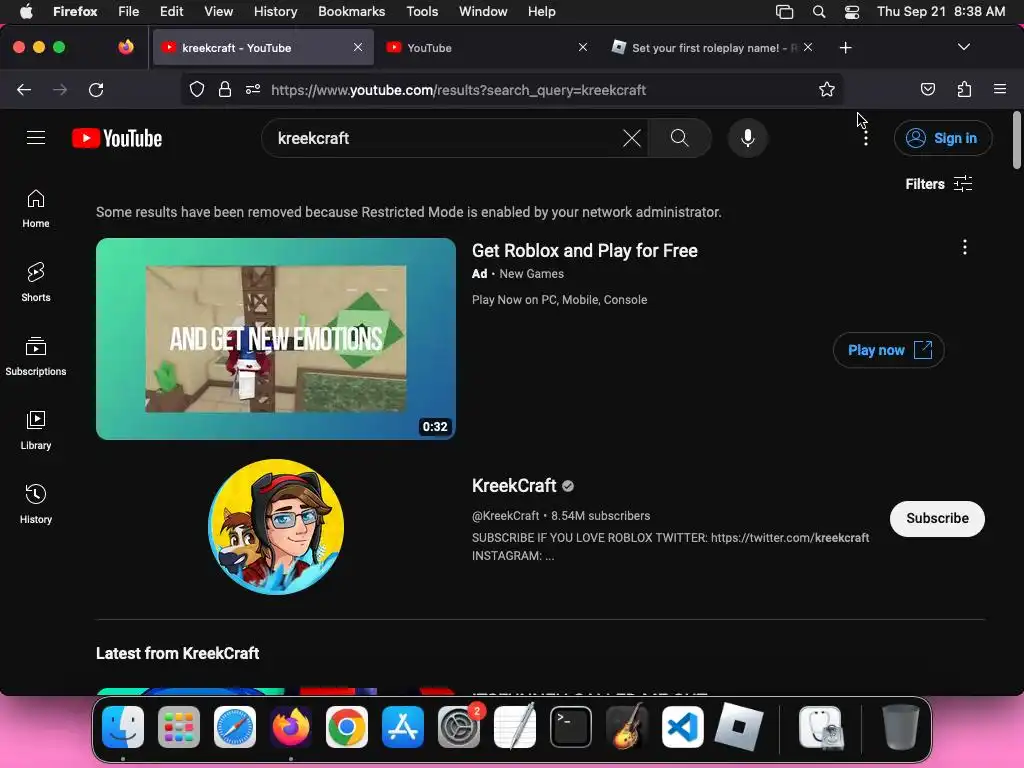
Task: Open the KreekCraft channel avatar
Action: [276, 526]
